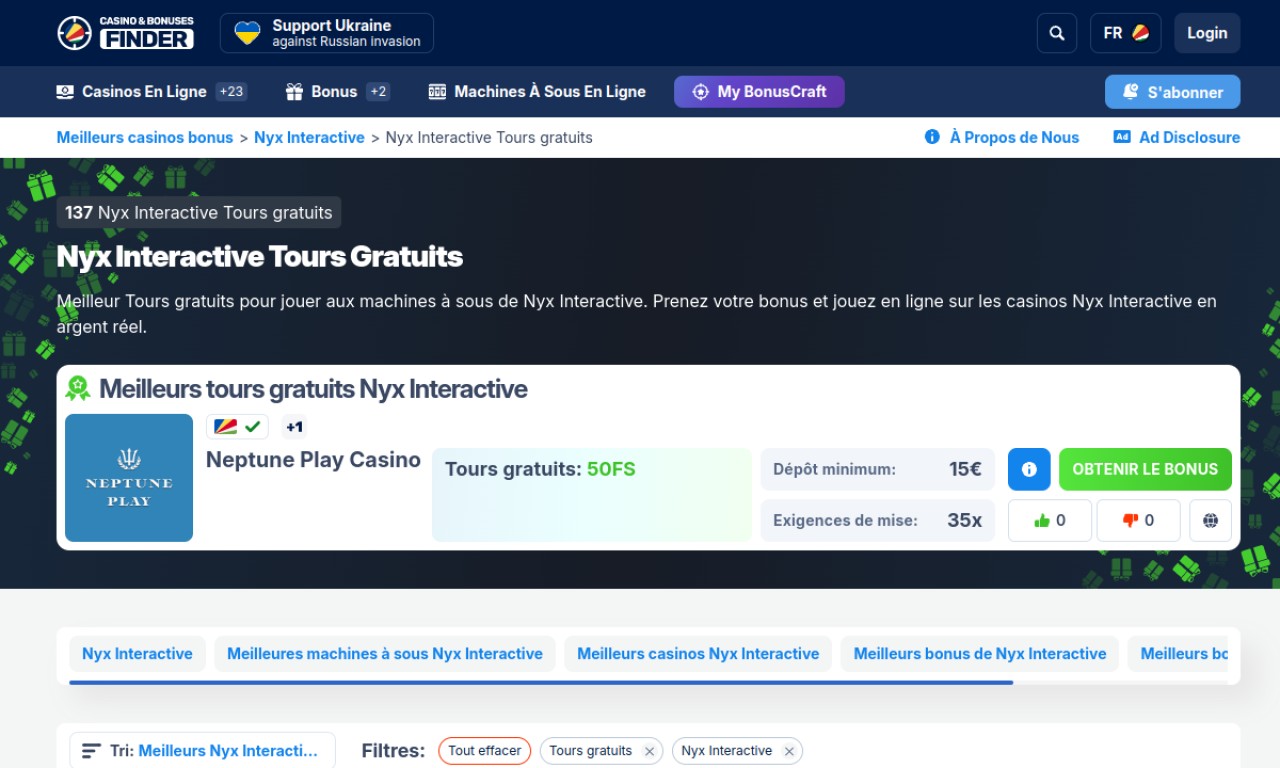Click the Exigences de mise 35x value

(x=964, y=520)
